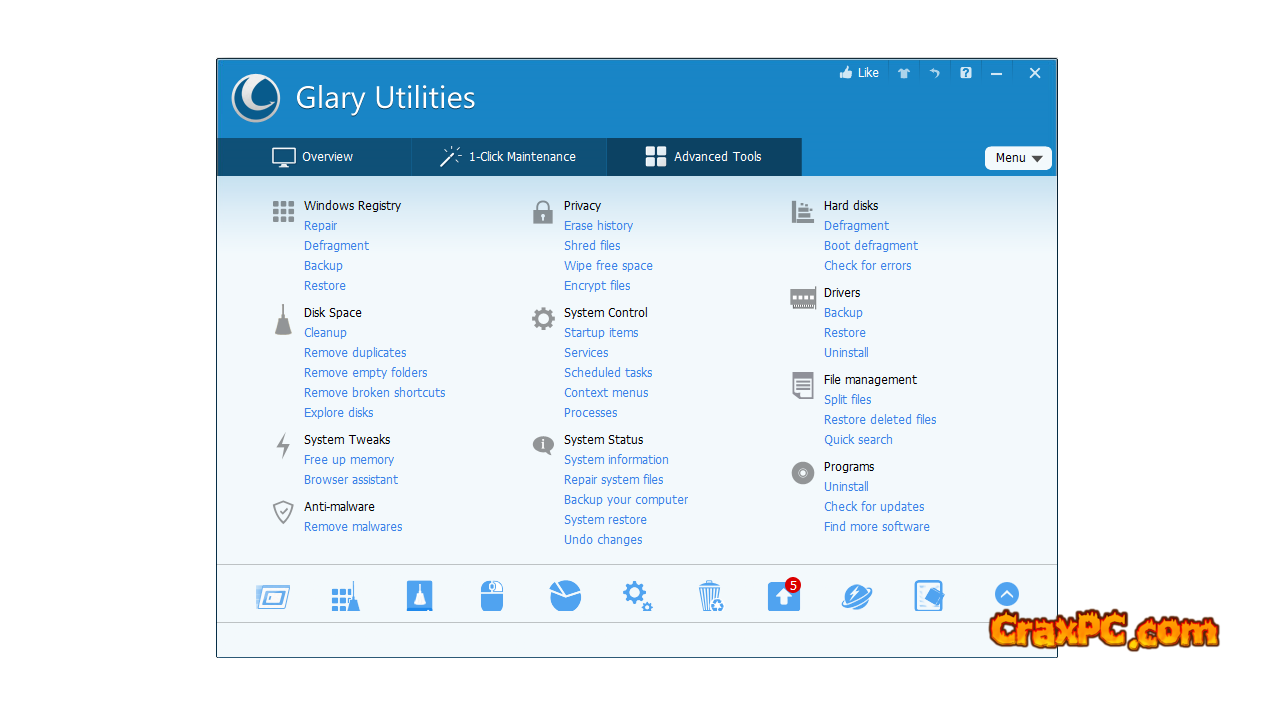
Task: Click the pie chart disk analysis icon
Action: pyautogui.click(x=565, y=596)
